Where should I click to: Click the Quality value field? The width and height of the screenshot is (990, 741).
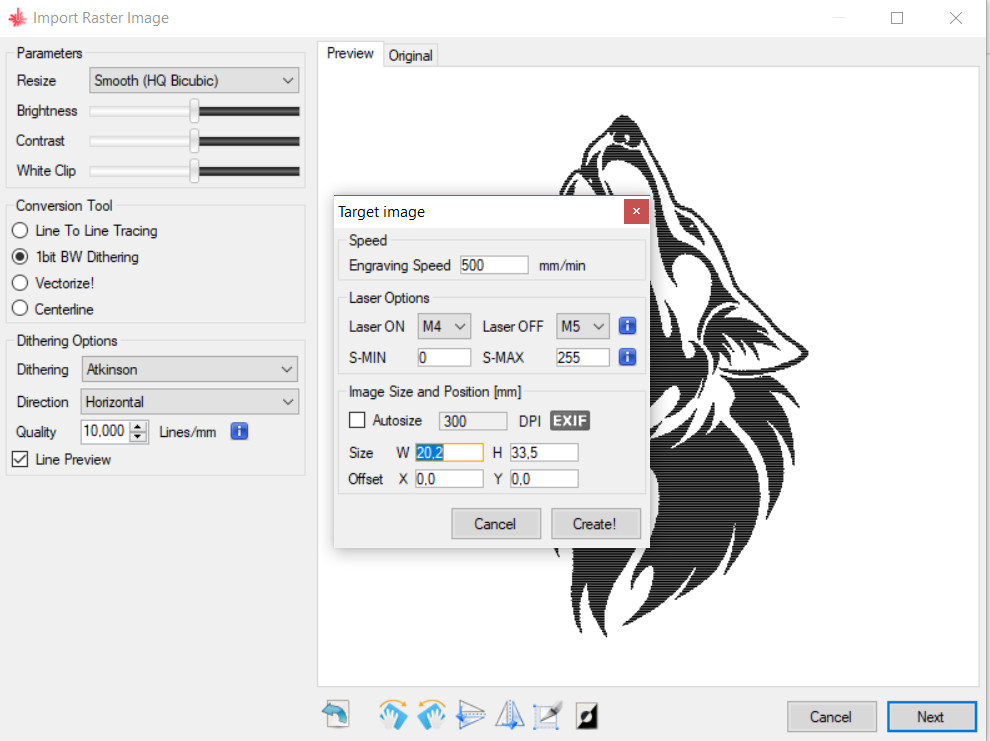(105, 431)
